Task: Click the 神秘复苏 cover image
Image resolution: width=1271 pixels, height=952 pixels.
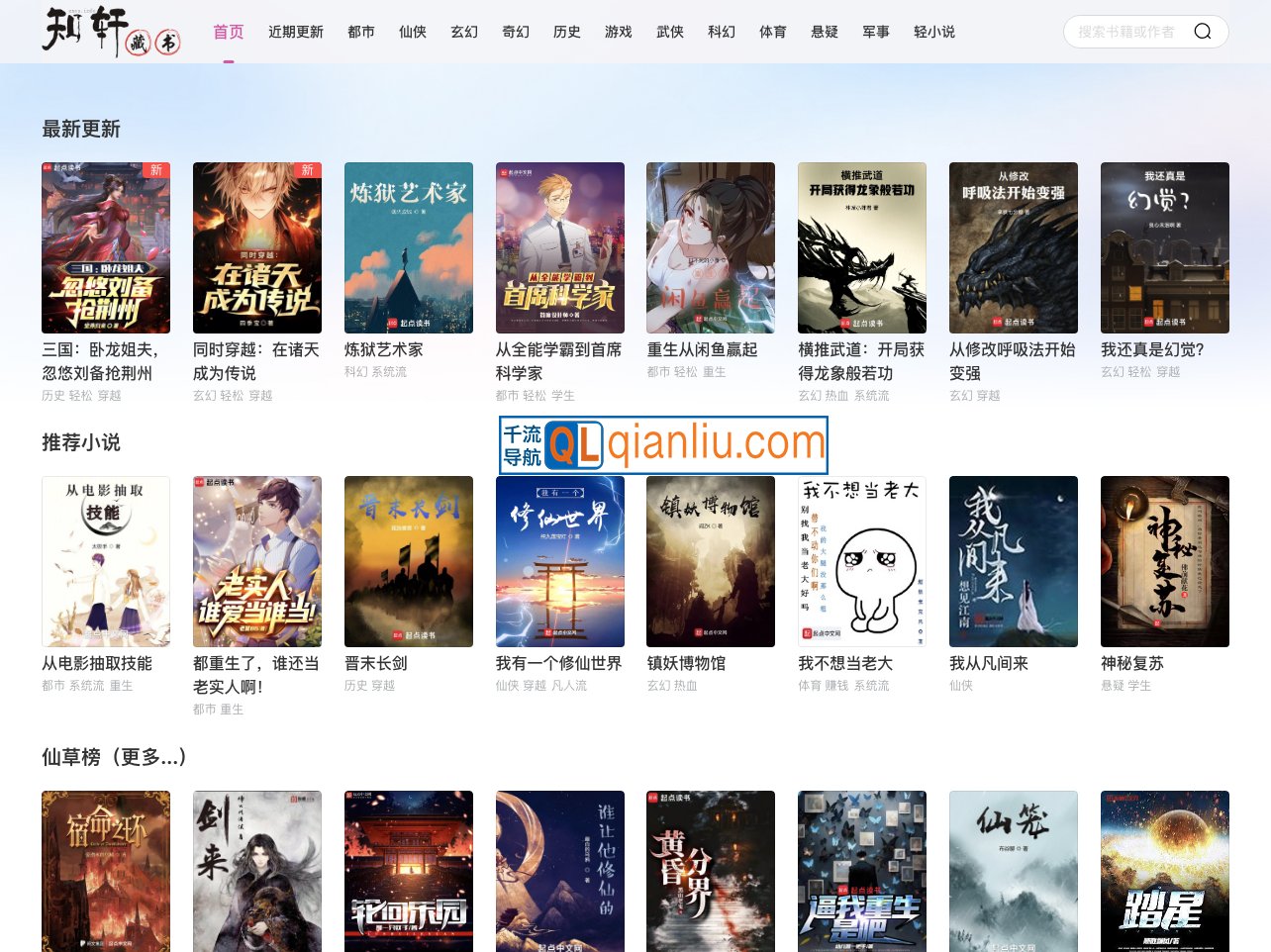Action: [1164, 561]
